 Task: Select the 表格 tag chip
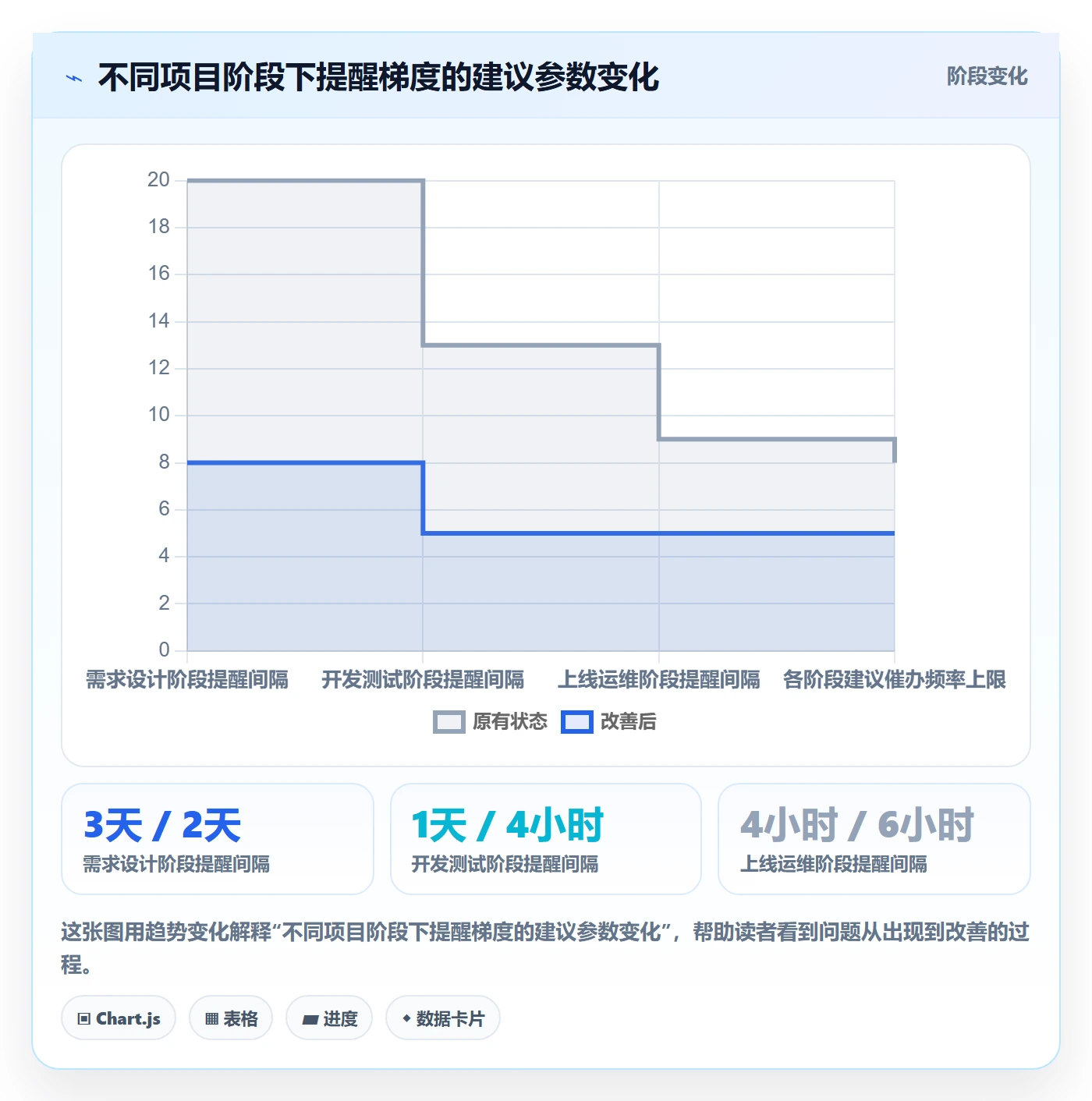pos(231,1018)
